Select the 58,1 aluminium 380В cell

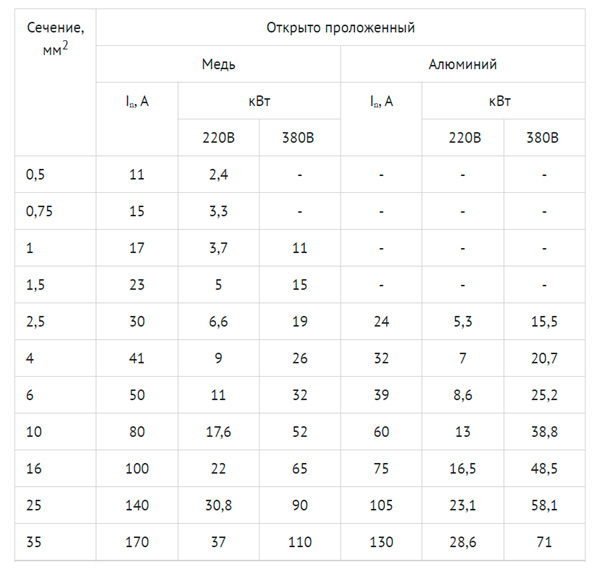tap(544, 506)
